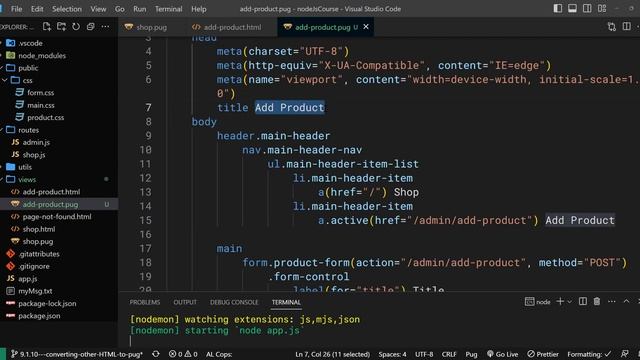
Task: Kill terminal with trash icon
Action: pos(597,301)
